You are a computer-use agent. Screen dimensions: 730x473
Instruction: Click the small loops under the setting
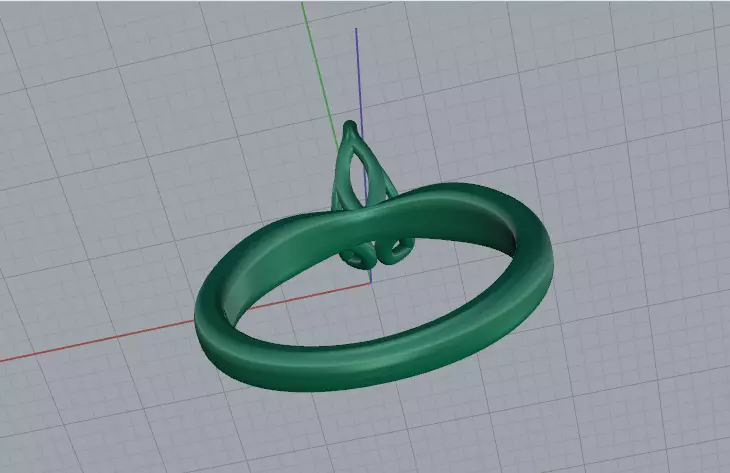(375, 253)
